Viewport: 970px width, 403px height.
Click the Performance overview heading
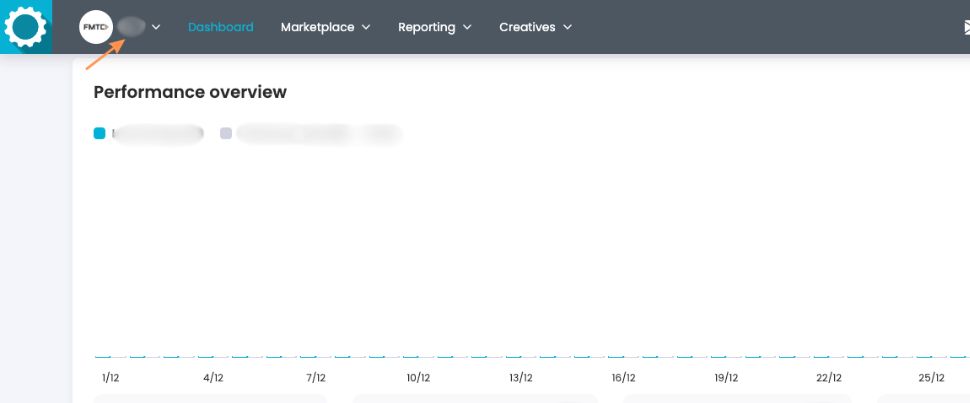coord(190,92)
